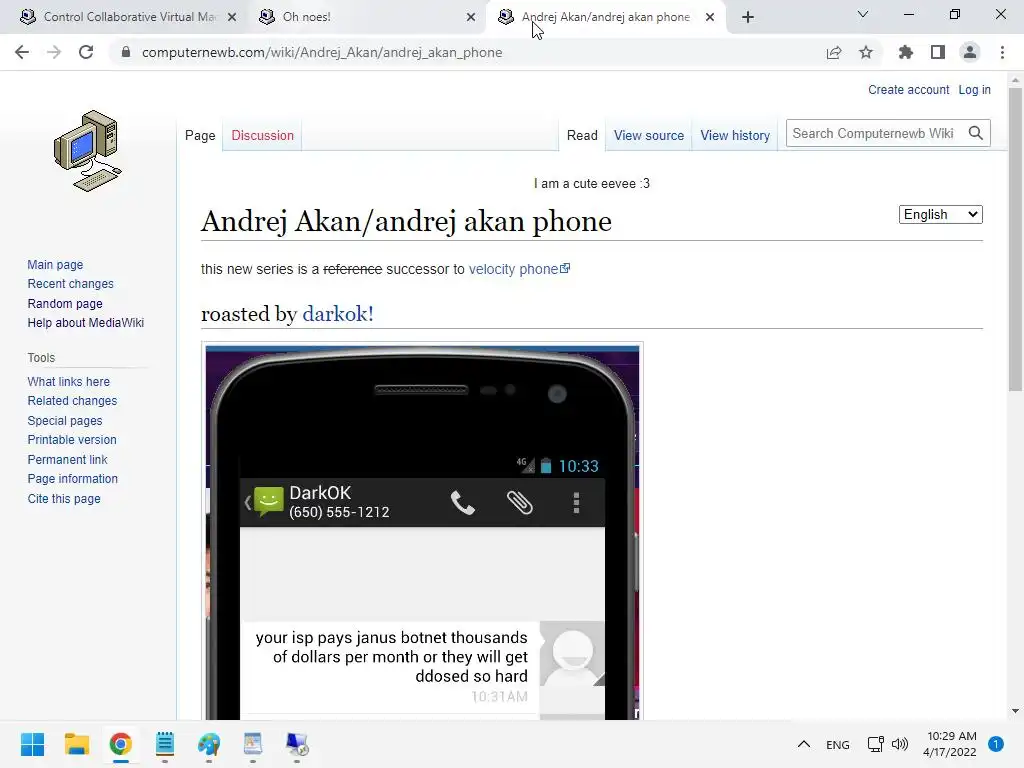Click the Computernewb wiki logo
The image size is (1024, 768).
(x=88, y=151)
